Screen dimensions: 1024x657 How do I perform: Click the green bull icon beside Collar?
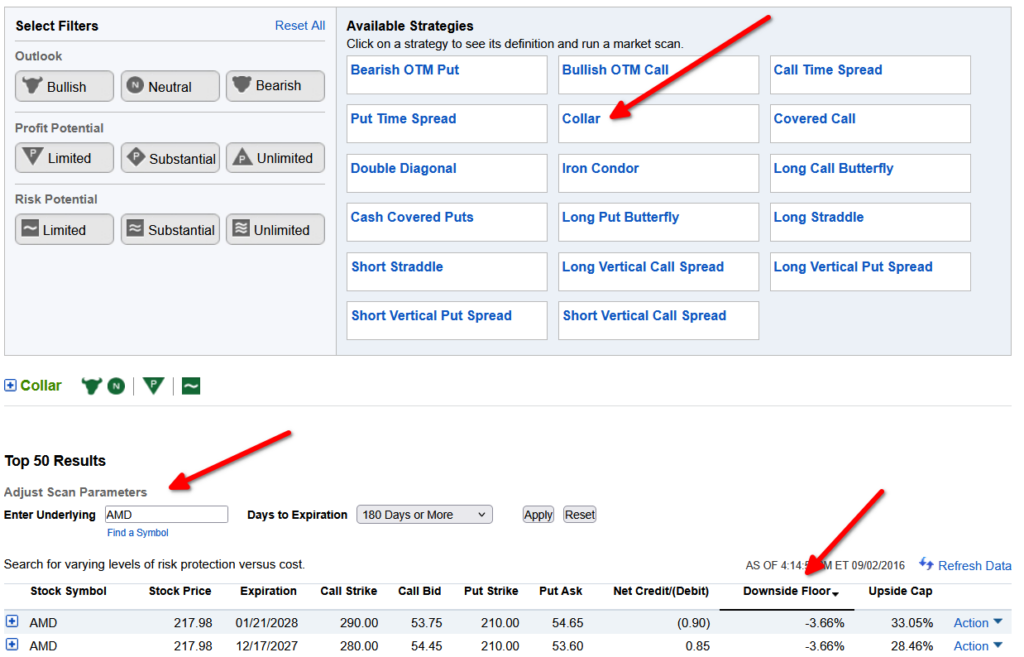92,386
